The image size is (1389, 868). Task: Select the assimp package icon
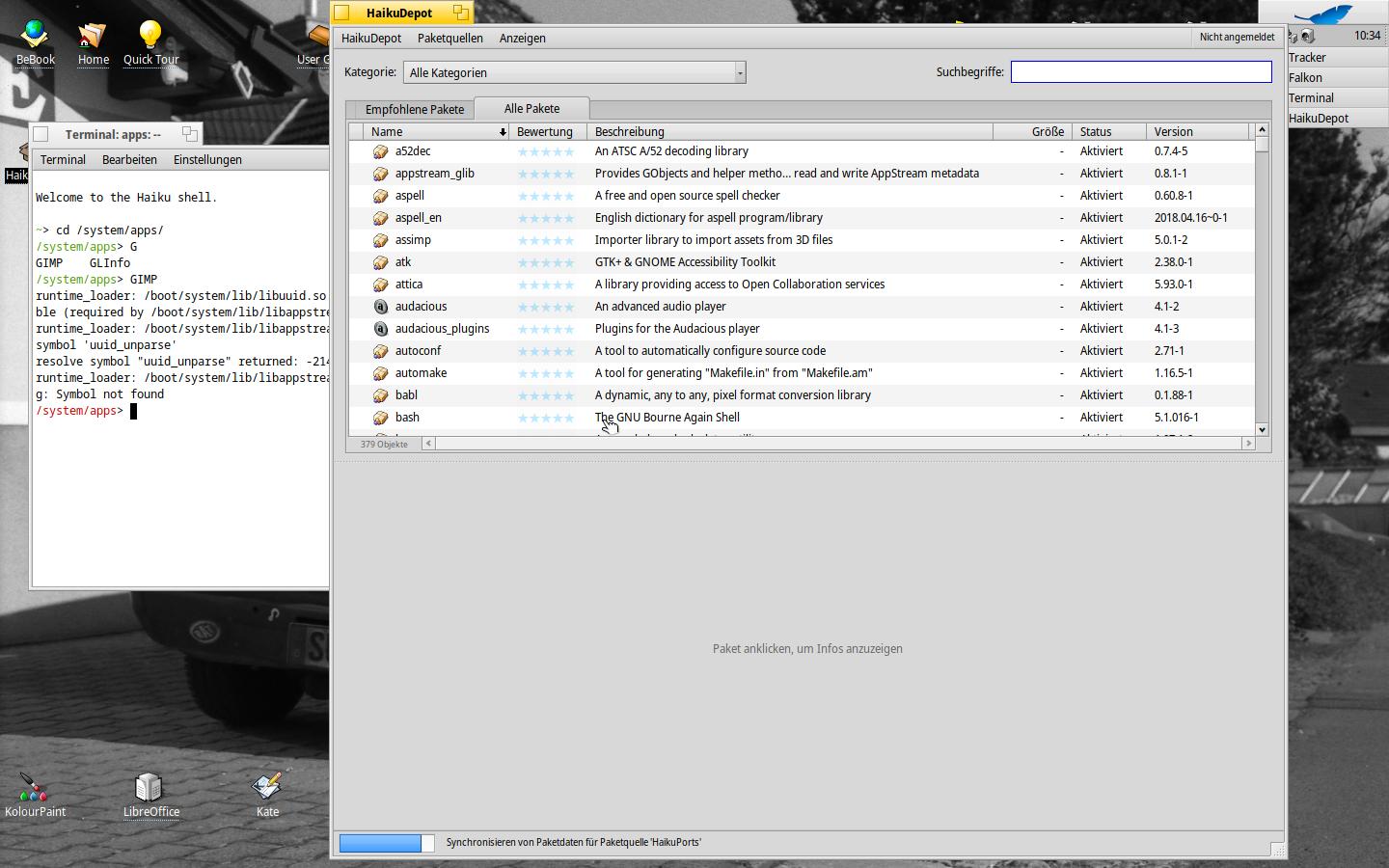(380, 240)
